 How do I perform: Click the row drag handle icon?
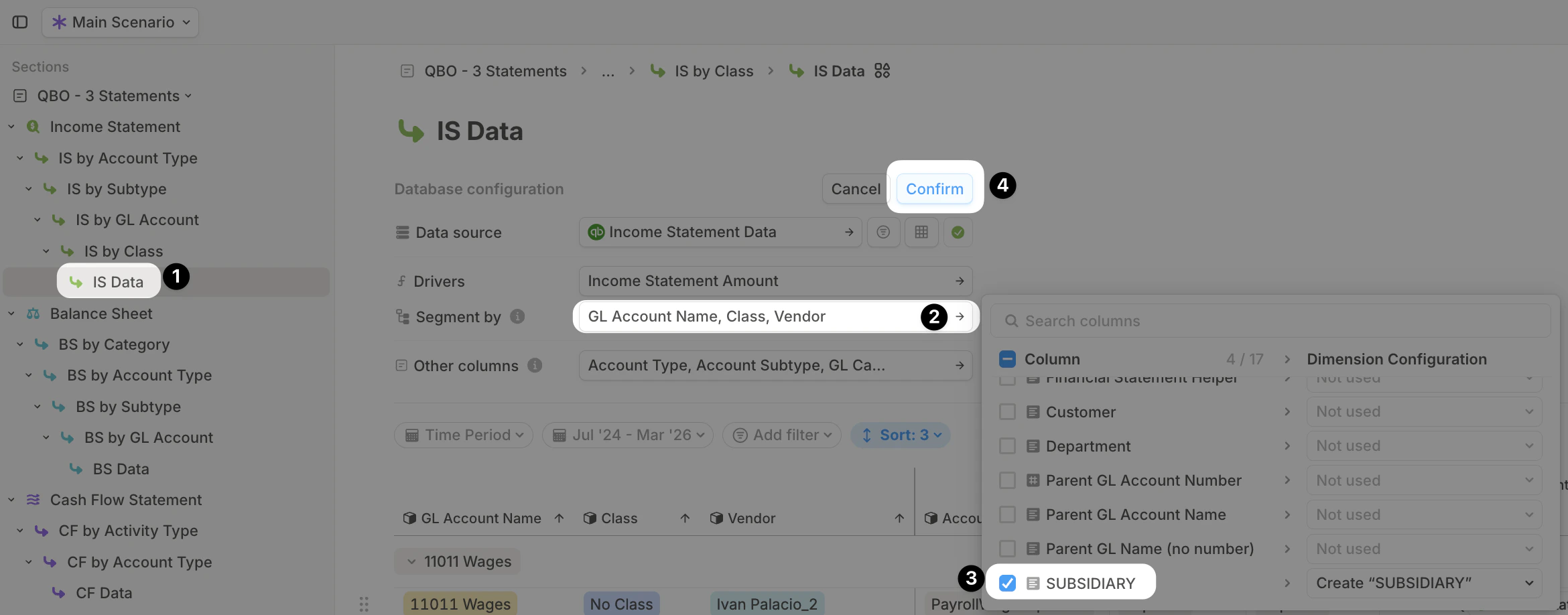[x=364, y=604]
